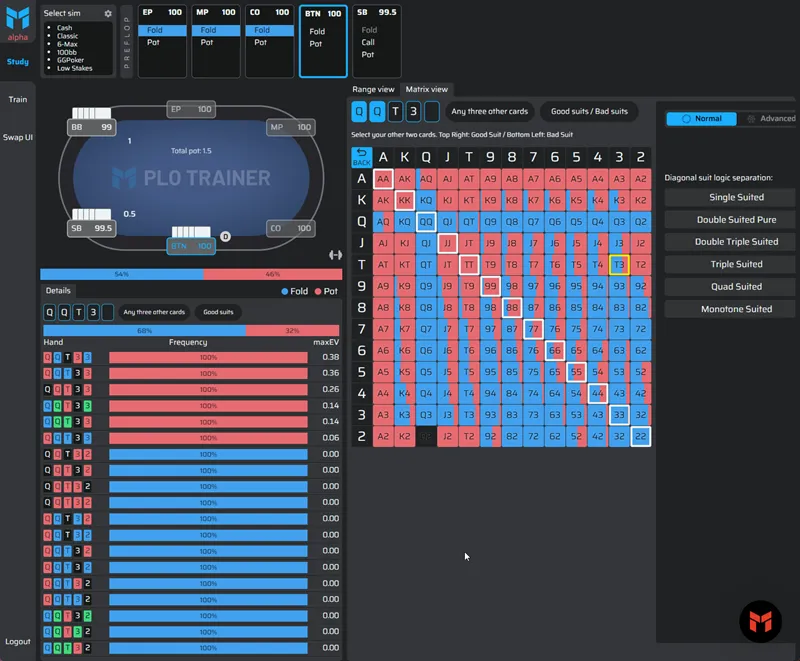Click the blue BACK arrow in the matrix
Viewport: 800px width, 661px height.
point(362,157)
